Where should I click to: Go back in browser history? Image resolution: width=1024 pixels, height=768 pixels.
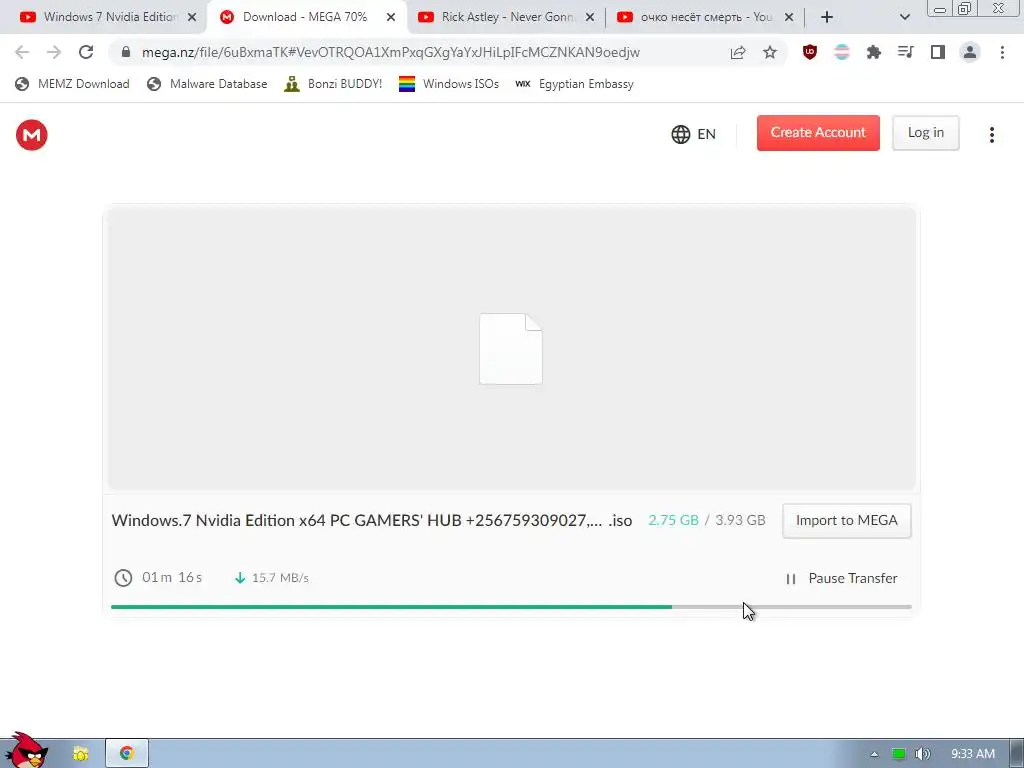[22, 52]
